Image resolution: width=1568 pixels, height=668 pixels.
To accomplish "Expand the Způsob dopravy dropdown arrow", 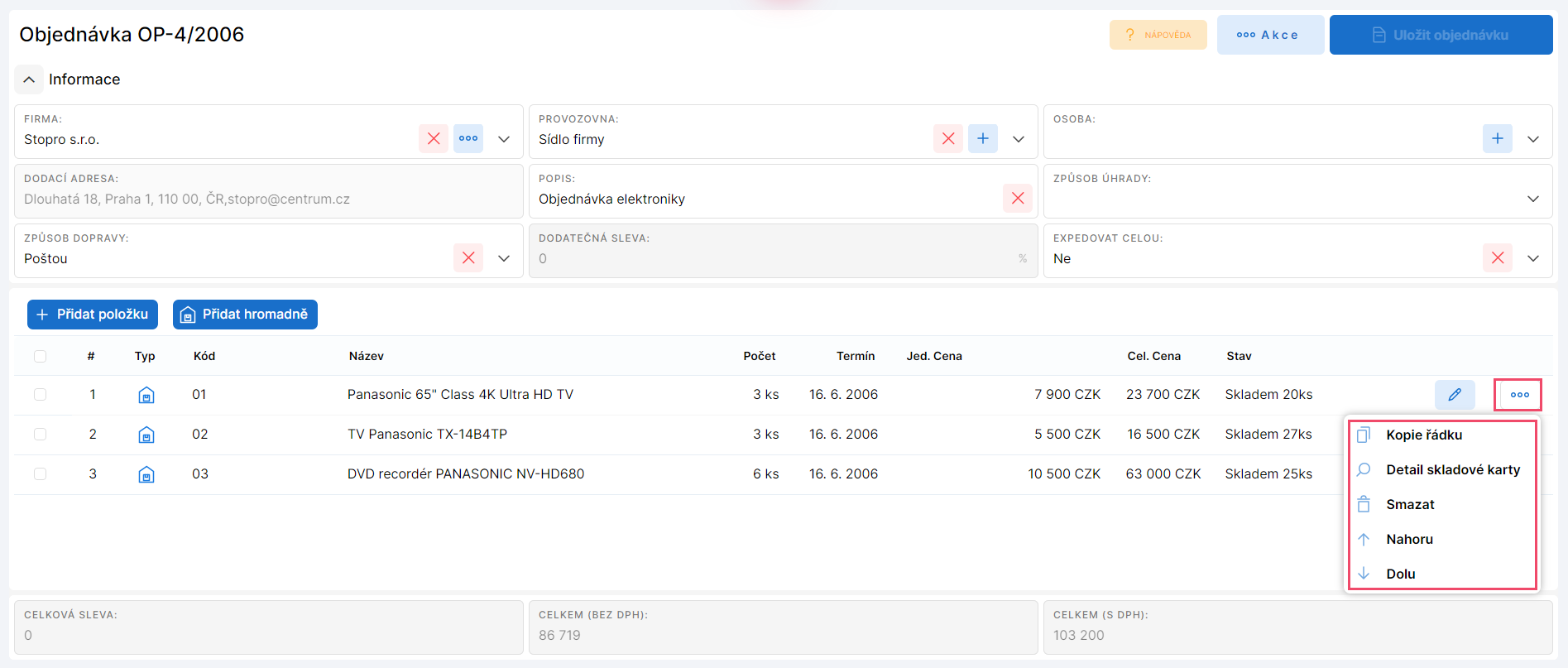I will tap(504, 258).
